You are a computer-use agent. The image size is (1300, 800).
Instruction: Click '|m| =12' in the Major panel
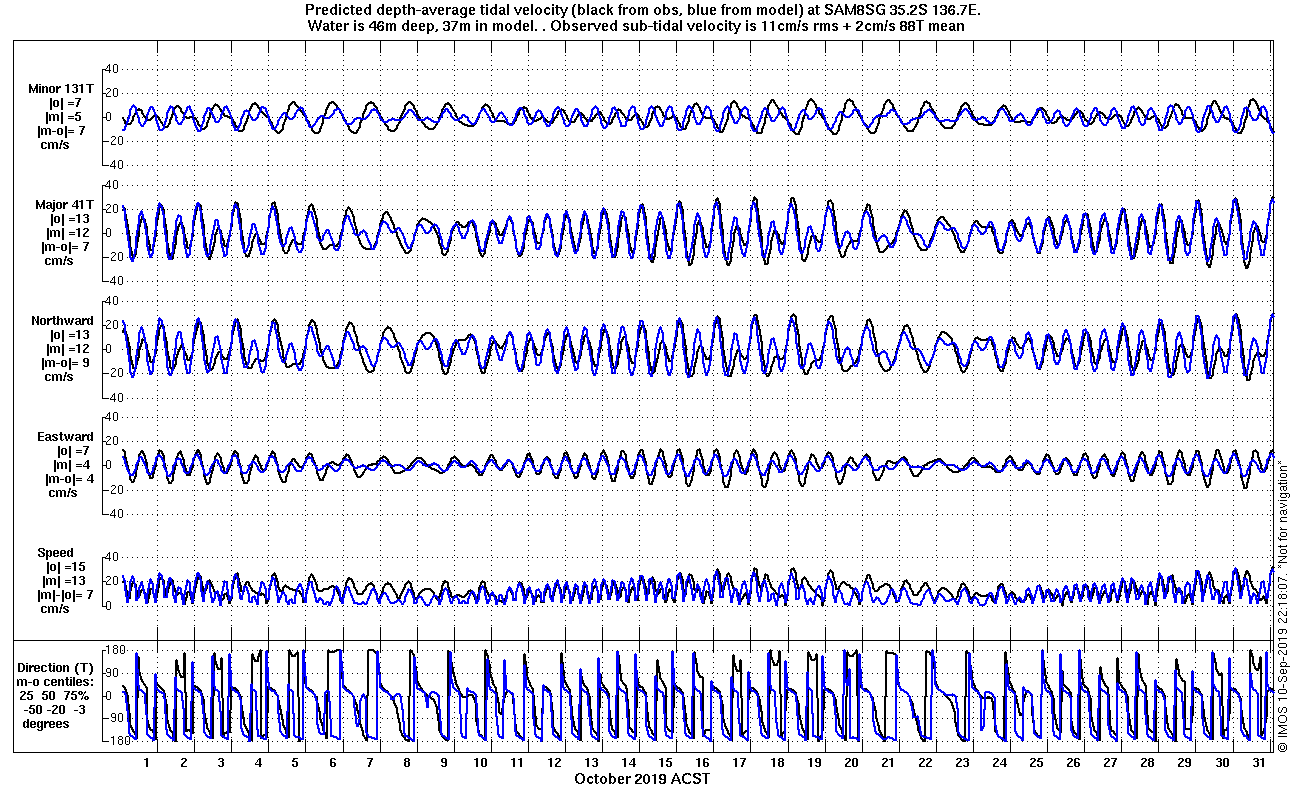(x=69, y=233)
